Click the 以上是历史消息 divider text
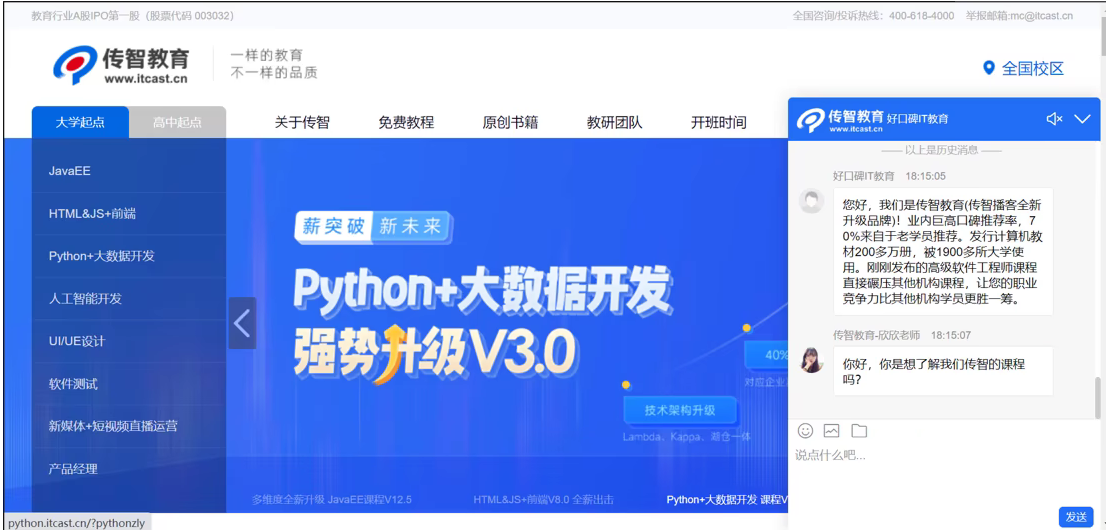 coord(942,150)
